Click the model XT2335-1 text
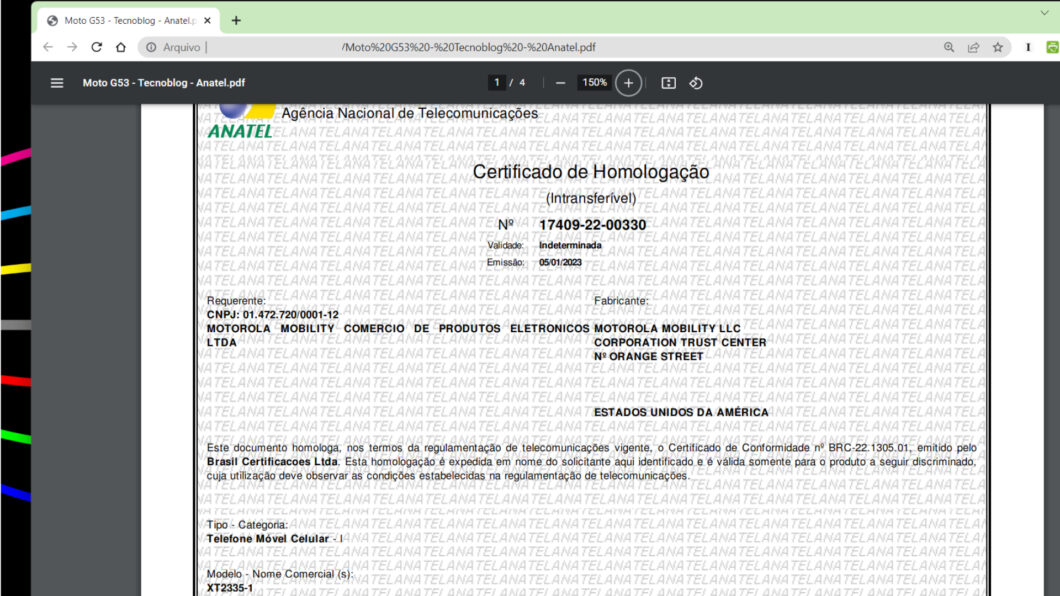The width and height of the screenshot is (1060, 596). pyautogui.click(x=230, y=588)
